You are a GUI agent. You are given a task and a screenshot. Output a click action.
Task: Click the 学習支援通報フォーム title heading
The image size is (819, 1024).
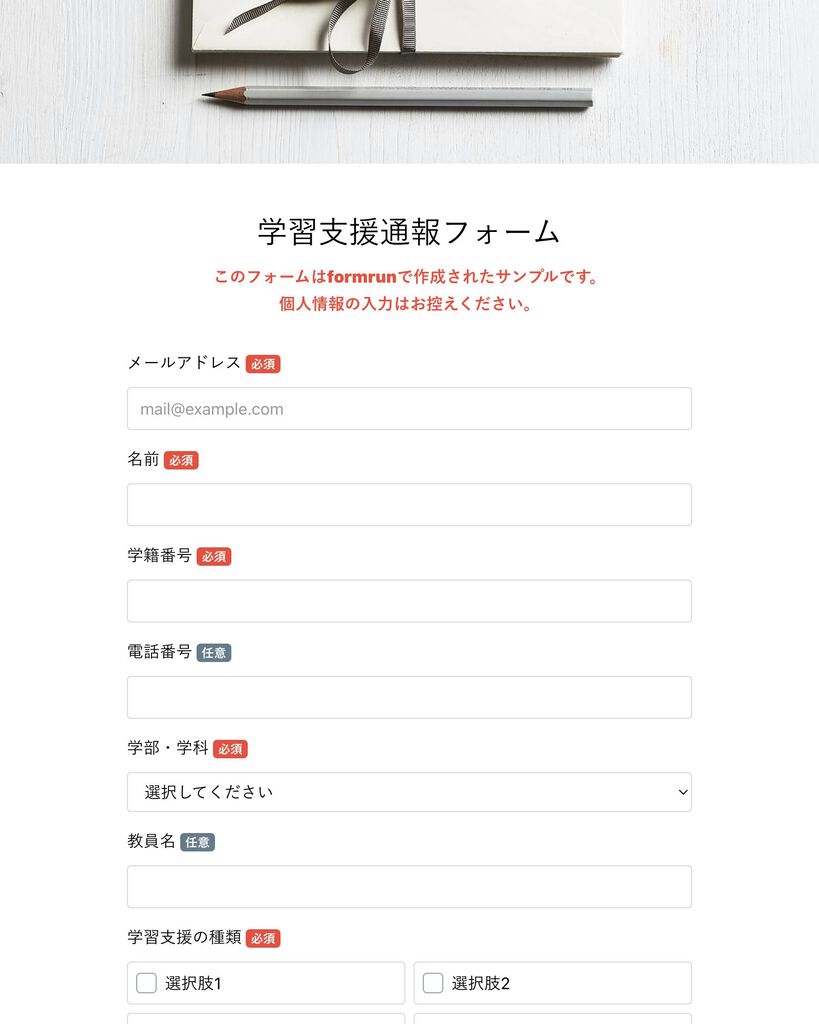409,232
